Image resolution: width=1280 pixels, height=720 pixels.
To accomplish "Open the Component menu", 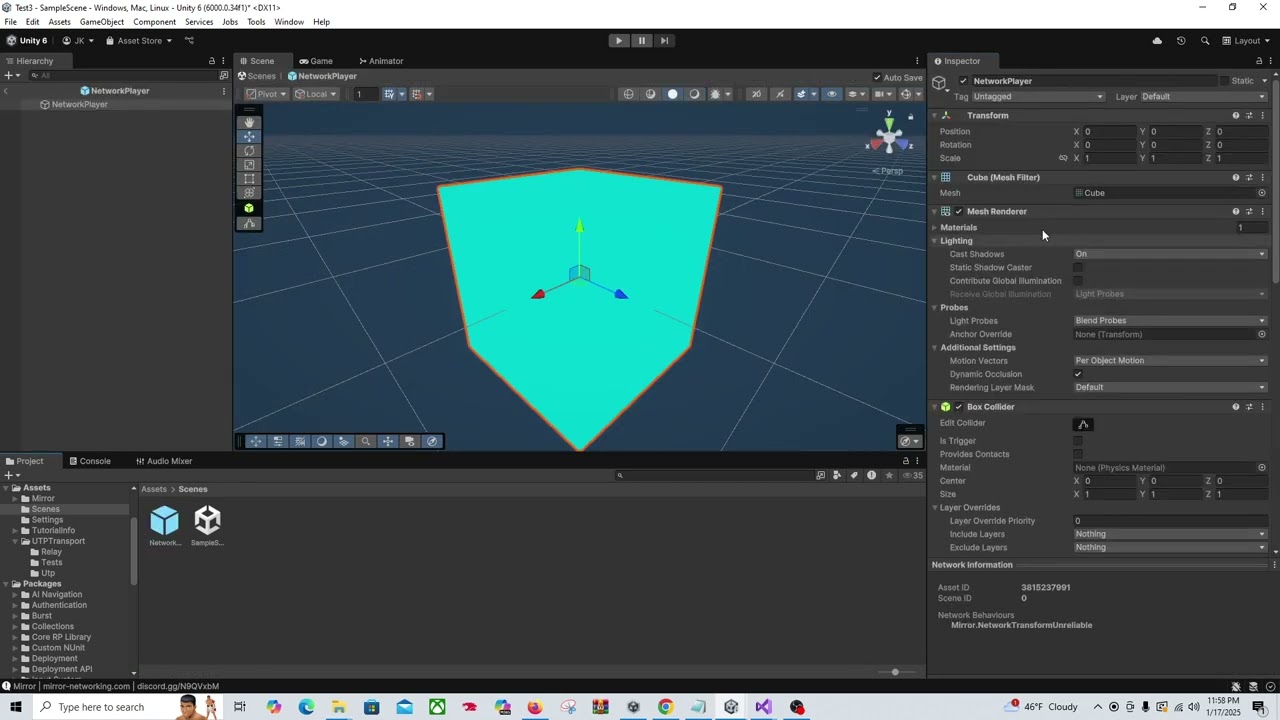I will coord(154,22).
